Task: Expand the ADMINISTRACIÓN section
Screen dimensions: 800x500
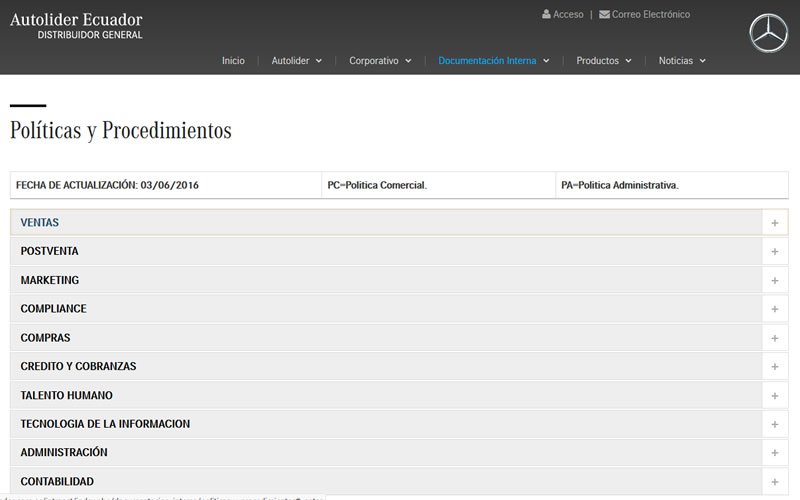Action: (64, 453)
